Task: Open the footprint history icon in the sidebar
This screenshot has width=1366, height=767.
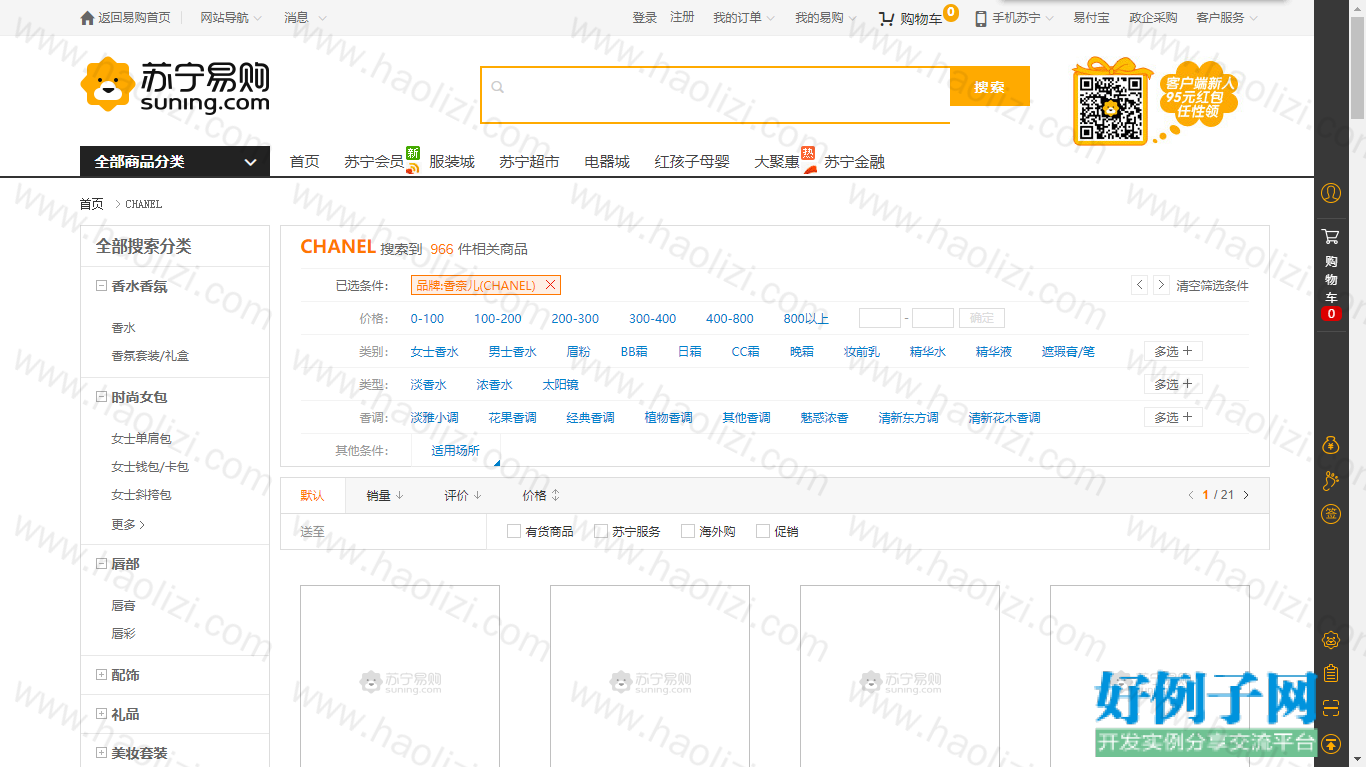Action: click(1331, 481)
